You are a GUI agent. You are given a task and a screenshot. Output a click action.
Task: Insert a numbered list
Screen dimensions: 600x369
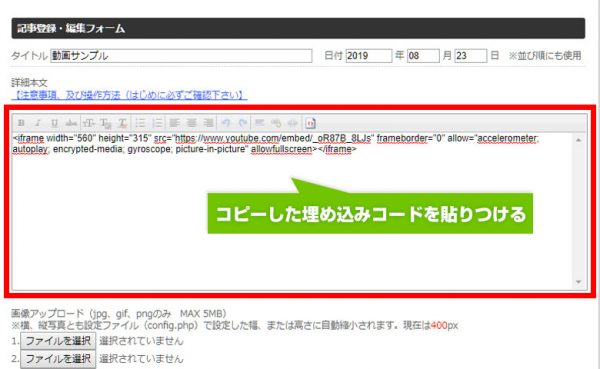tap(157, 123)
